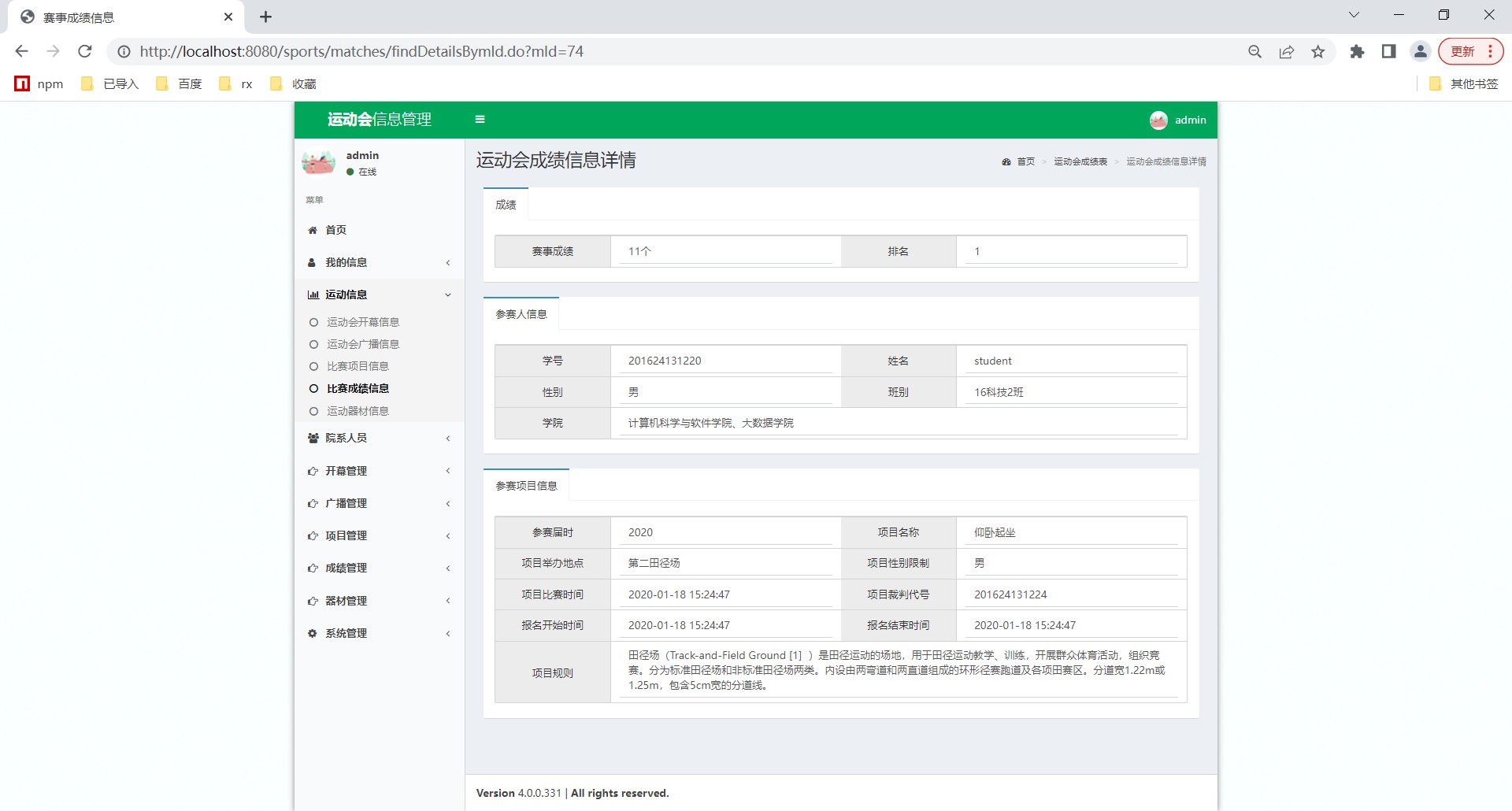The height and width of the screenshot is (811, 1512).
Task: Click the browser profile icon
Action: pos(1421,51)
